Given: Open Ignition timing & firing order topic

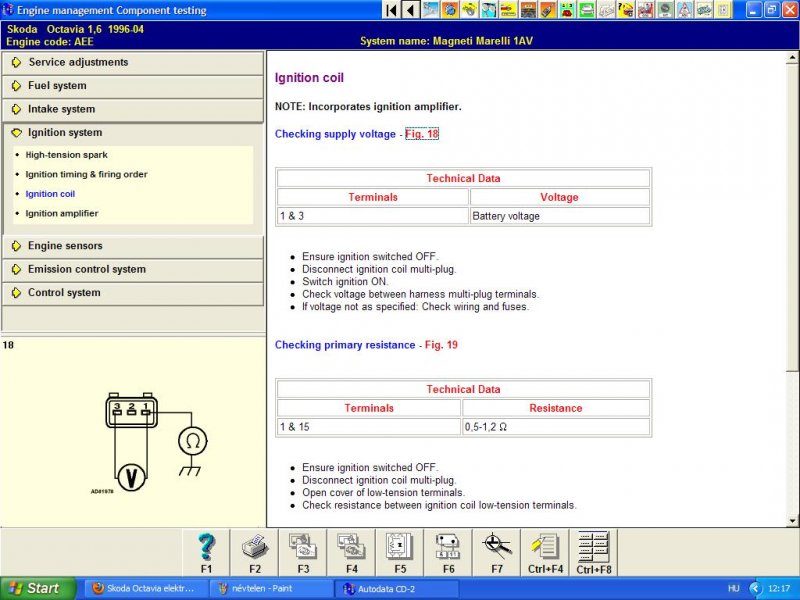Looking at the screenshot, I should tap(86, 174).
